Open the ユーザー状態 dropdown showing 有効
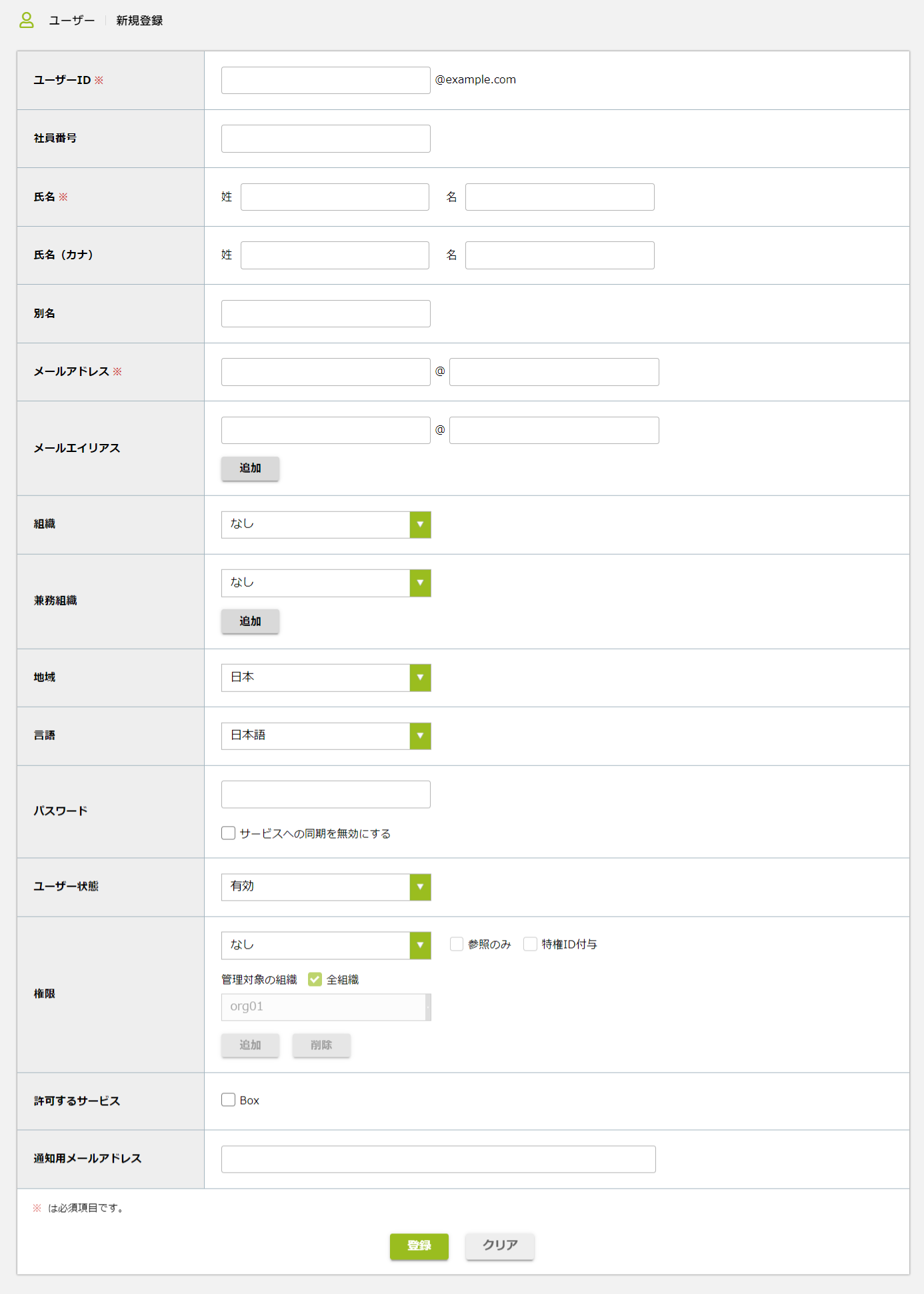This screenshot has width=924, height=1294. point(326,887)
